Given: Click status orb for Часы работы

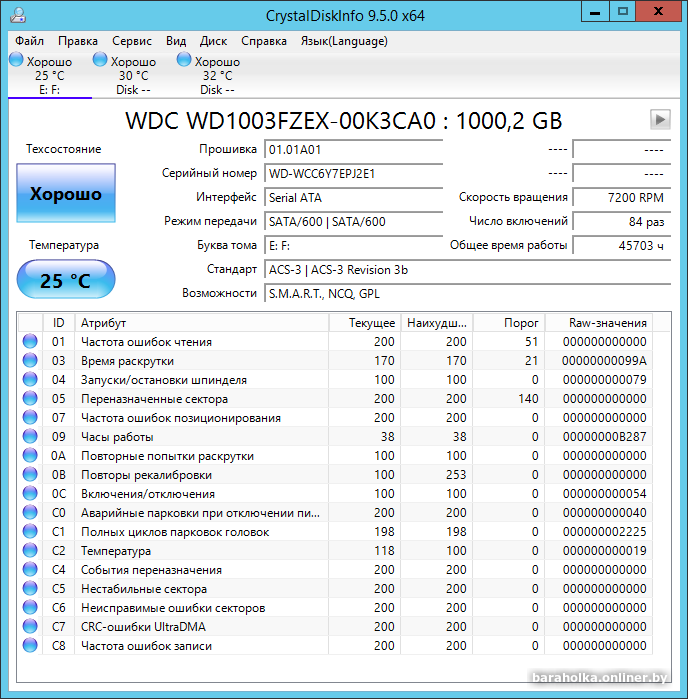Looking at the screenshot, I should (x=30, y=436).
